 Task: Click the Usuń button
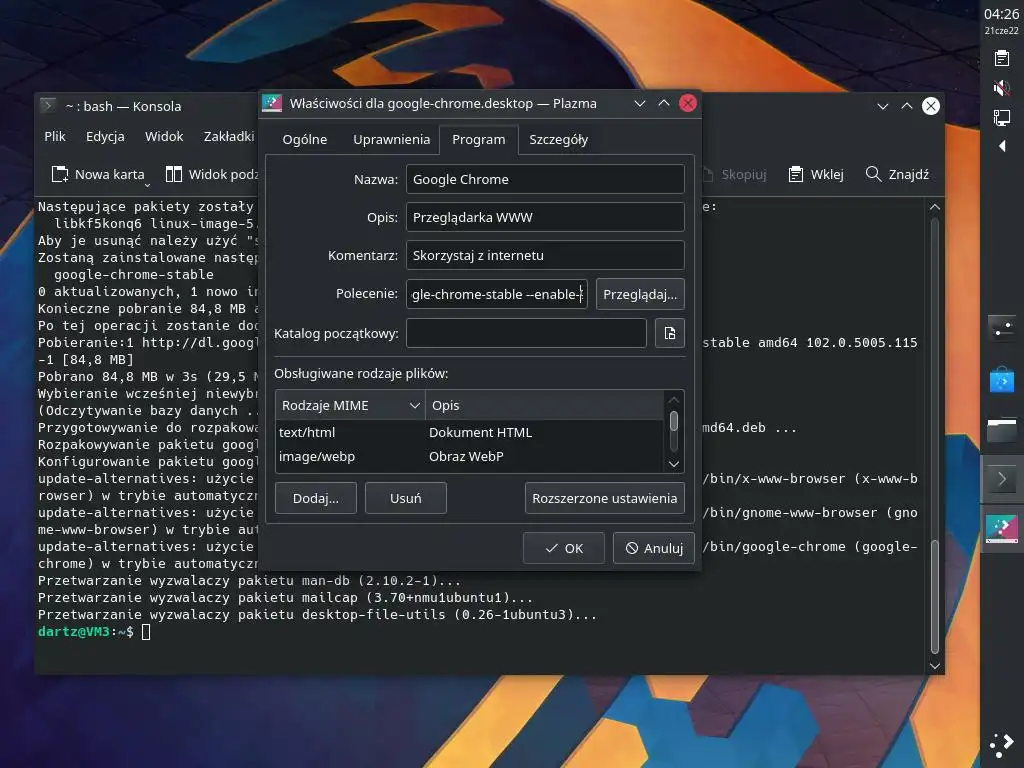(x=406, y=498)
